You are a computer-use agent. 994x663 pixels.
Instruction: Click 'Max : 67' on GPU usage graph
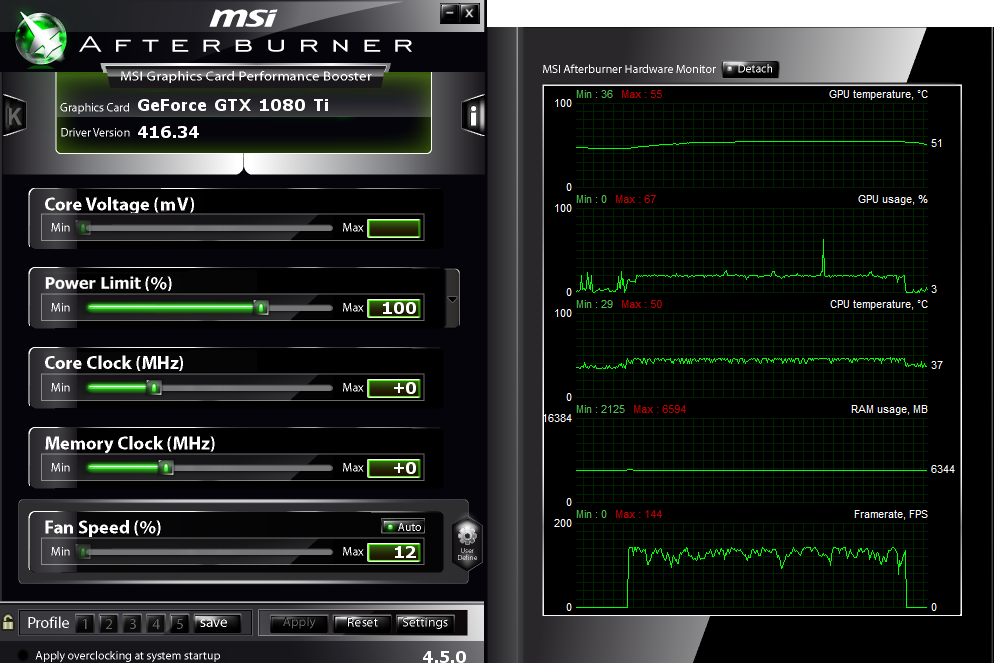[x=636, y=200]
